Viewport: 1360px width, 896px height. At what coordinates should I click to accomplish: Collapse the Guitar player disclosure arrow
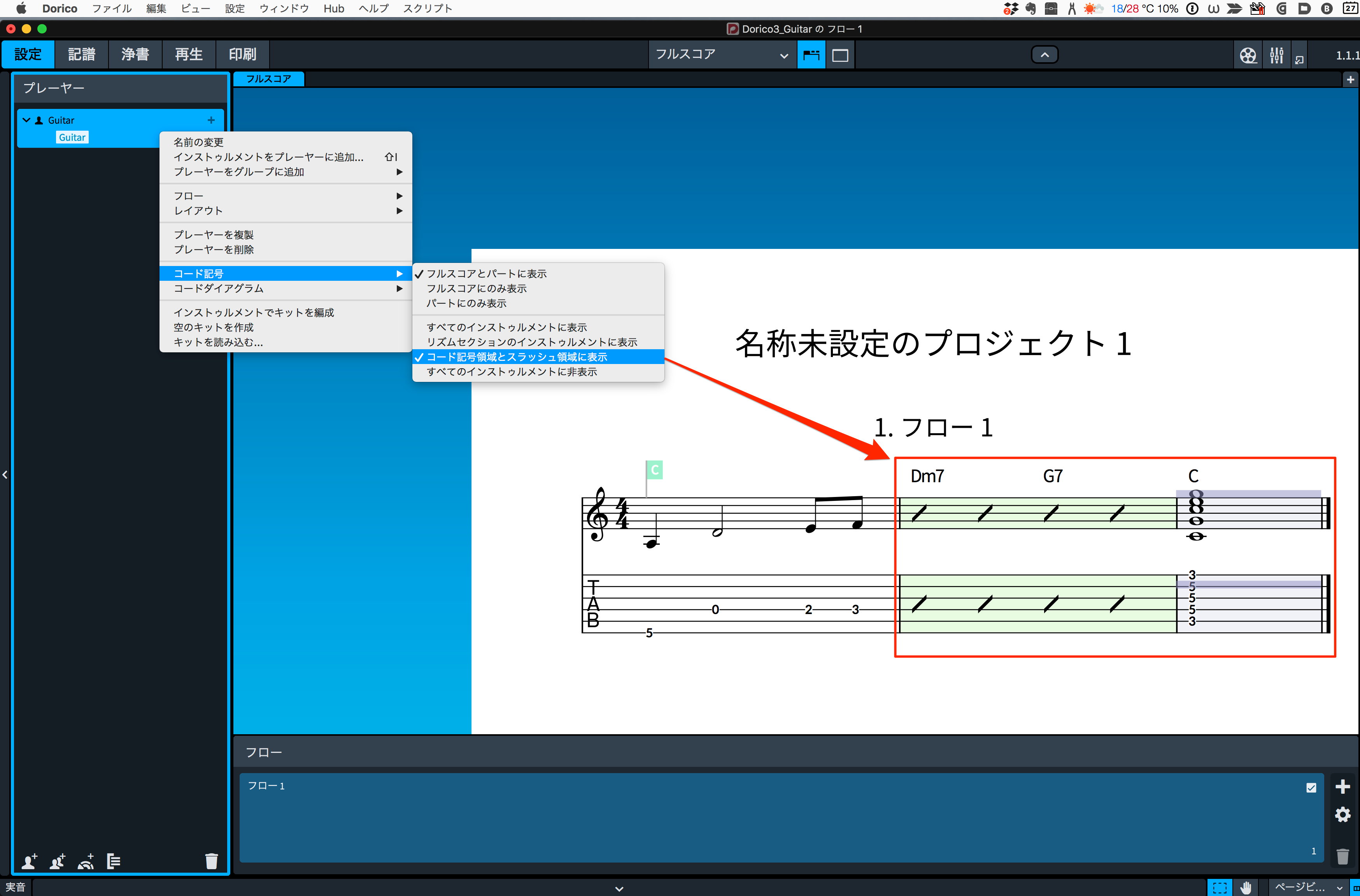(26, 120)
